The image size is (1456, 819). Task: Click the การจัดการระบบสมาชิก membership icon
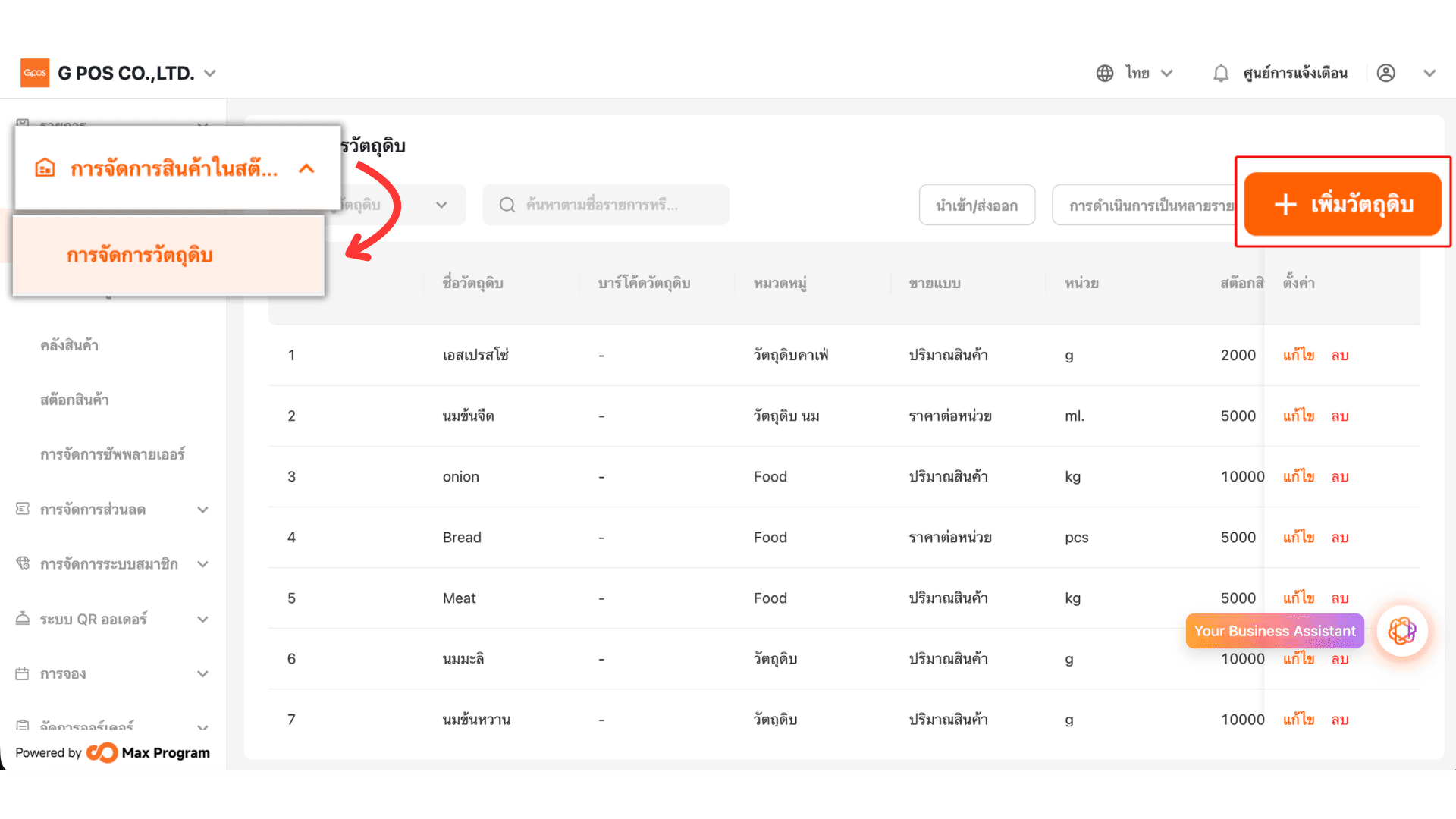(23, 563)
